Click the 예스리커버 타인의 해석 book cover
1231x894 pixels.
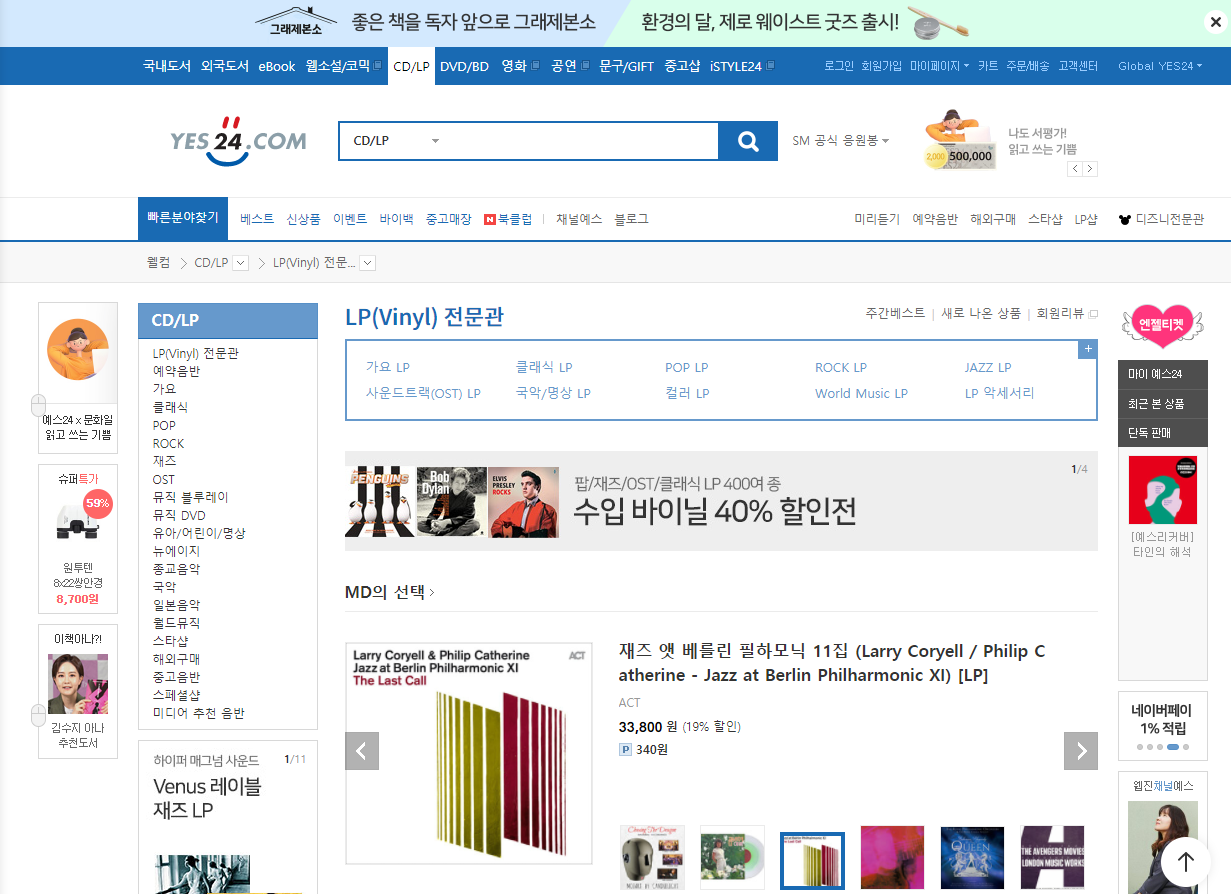(x=1162, y=490)
